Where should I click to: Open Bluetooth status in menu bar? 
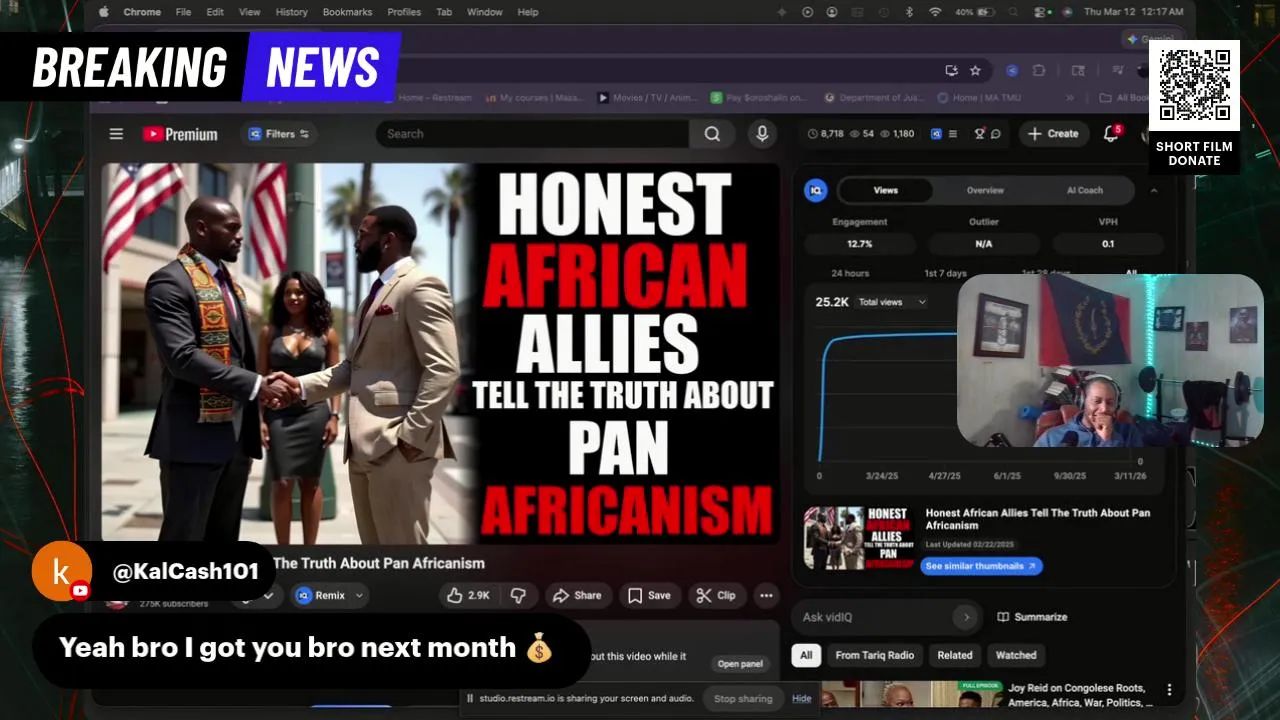[909, 12]
